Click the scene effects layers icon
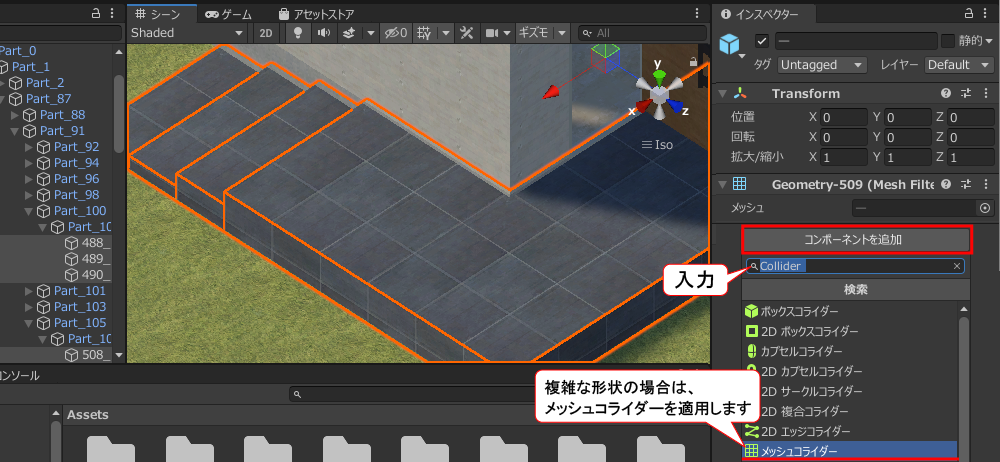The width and height of the screenshot is (1000, 462). 349,33
